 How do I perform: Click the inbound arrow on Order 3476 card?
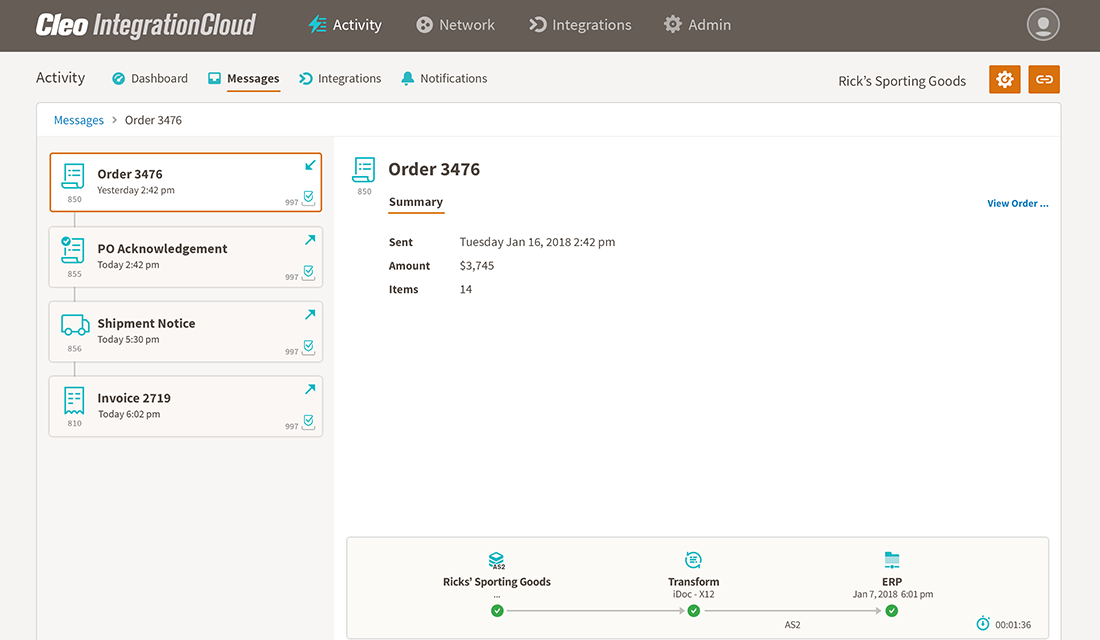[310, 165]
